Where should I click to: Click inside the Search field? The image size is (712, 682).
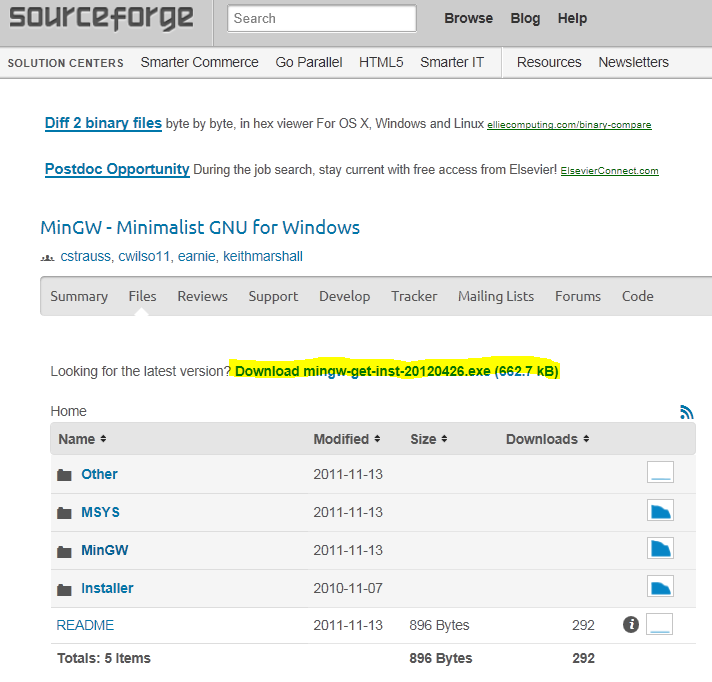321,19
